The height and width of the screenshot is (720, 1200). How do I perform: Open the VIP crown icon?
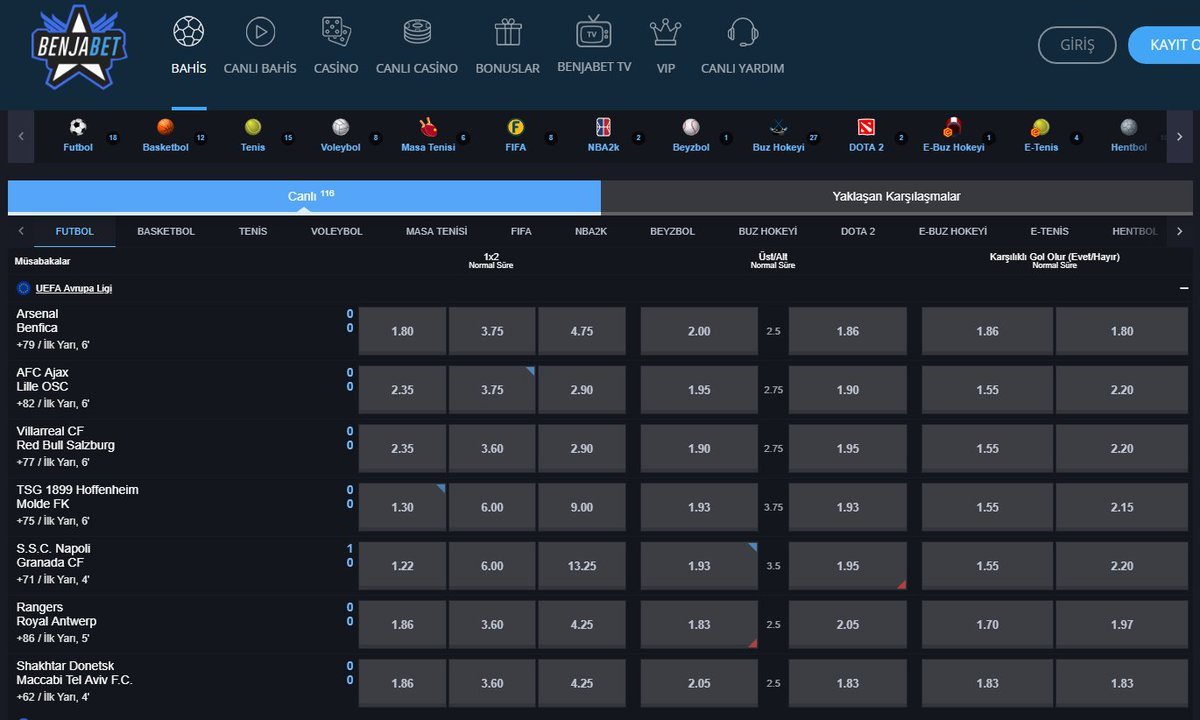[x=666, y=32]
